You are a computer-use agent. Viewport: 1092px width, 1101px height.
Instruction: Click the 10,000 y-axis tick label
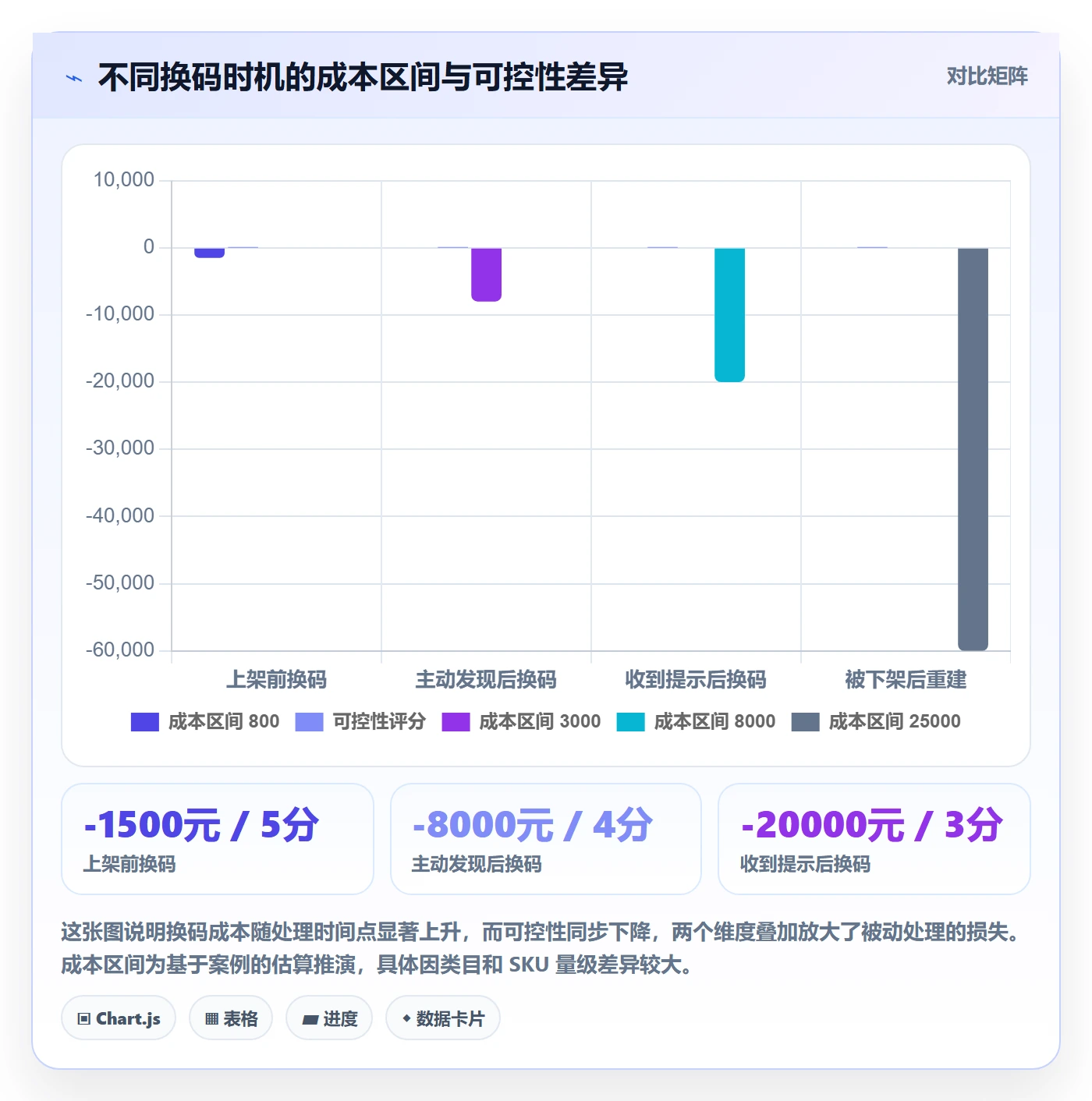coord(124,180)
